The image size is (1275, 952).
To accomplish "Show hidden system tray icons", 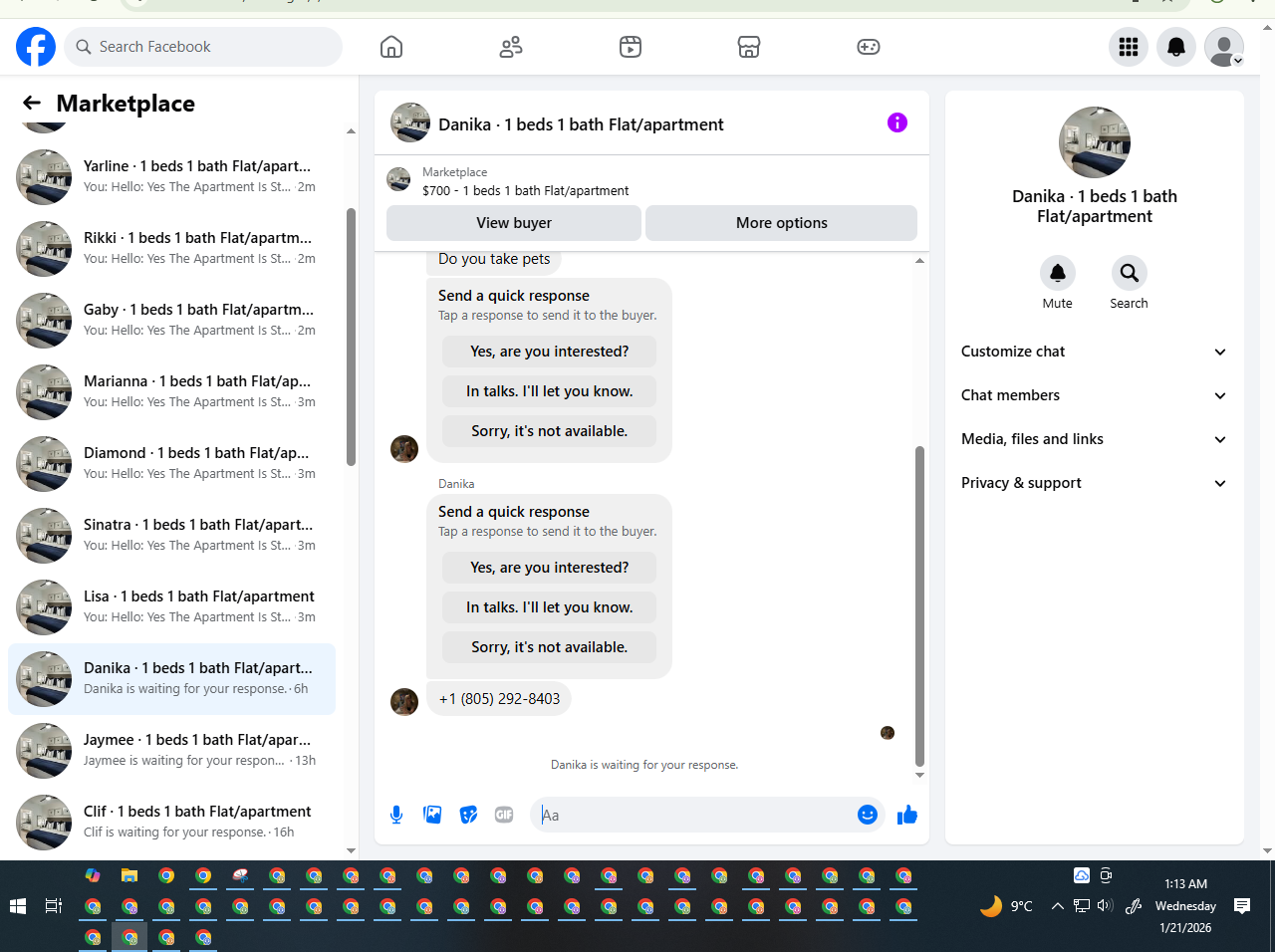I will pos(1058,906).
